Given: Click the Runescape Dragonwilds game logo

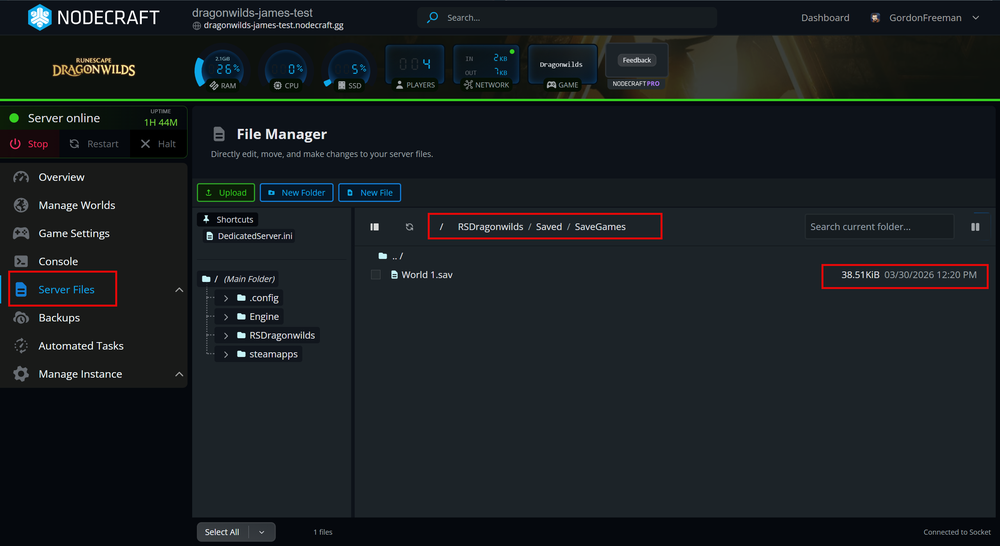Looking at the screenshot, I should [x=94, y=67].
